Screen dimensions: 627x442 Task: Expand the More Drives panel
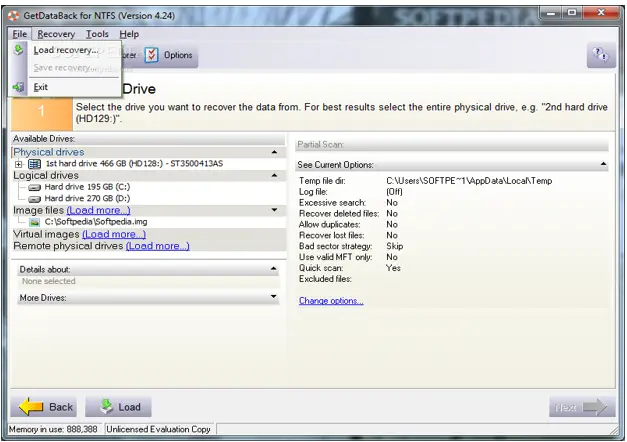click(274, 296)
